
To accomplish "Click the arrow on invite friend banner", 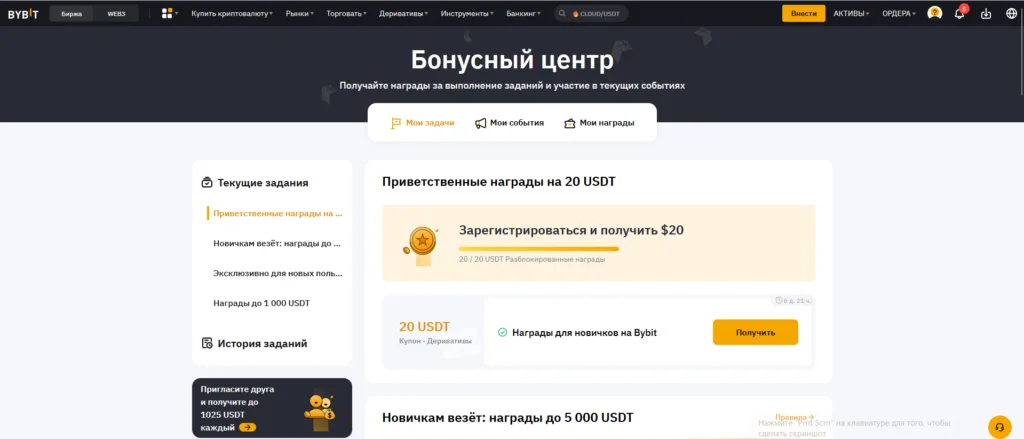I will tap(248, 427).
